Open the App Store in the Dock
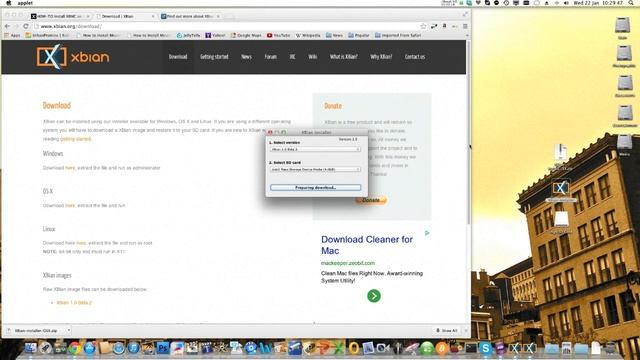 point(89,348)
